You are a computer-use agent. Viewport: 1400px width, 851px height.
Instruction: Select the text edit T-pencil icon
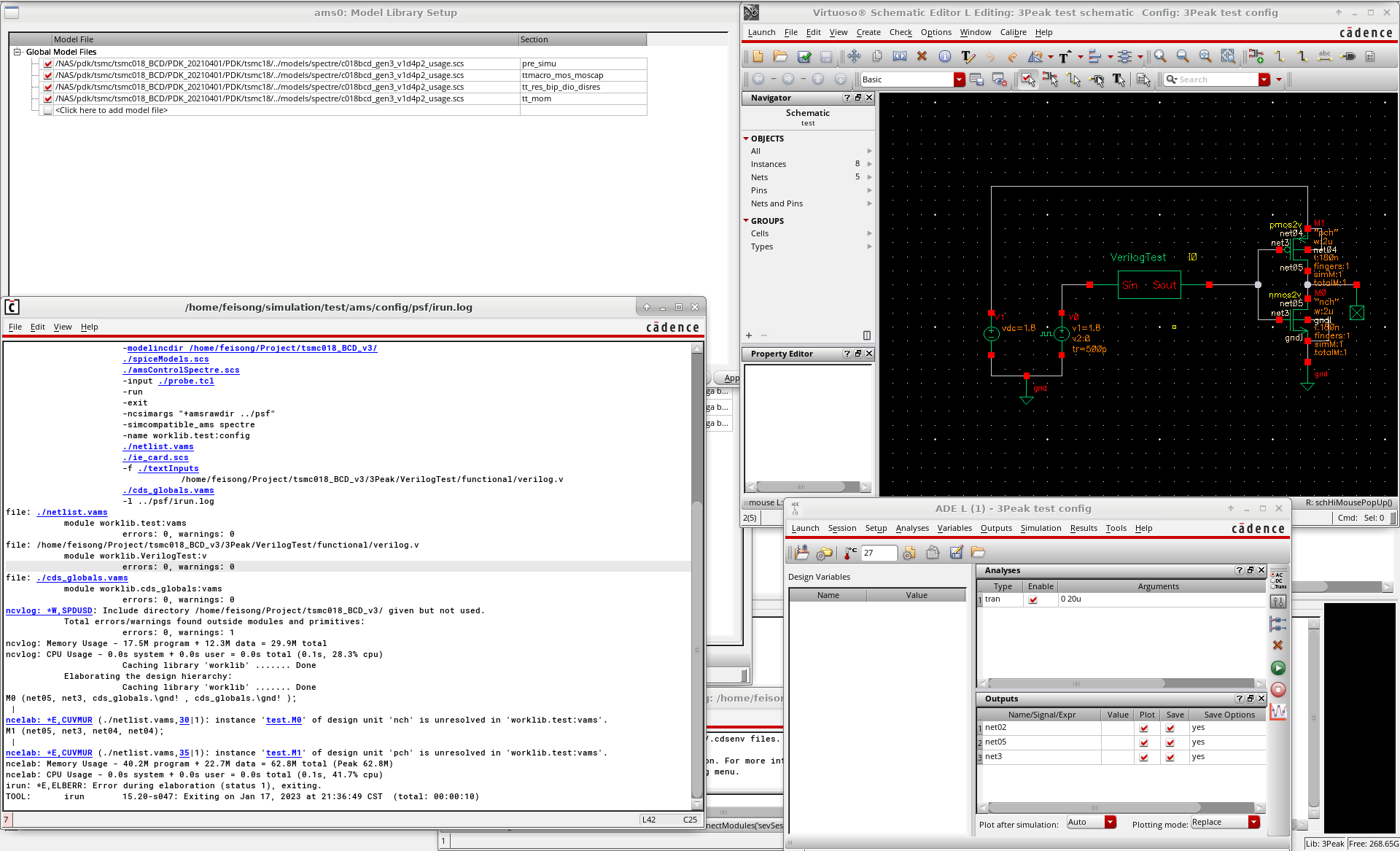click(x=968, y=56)
